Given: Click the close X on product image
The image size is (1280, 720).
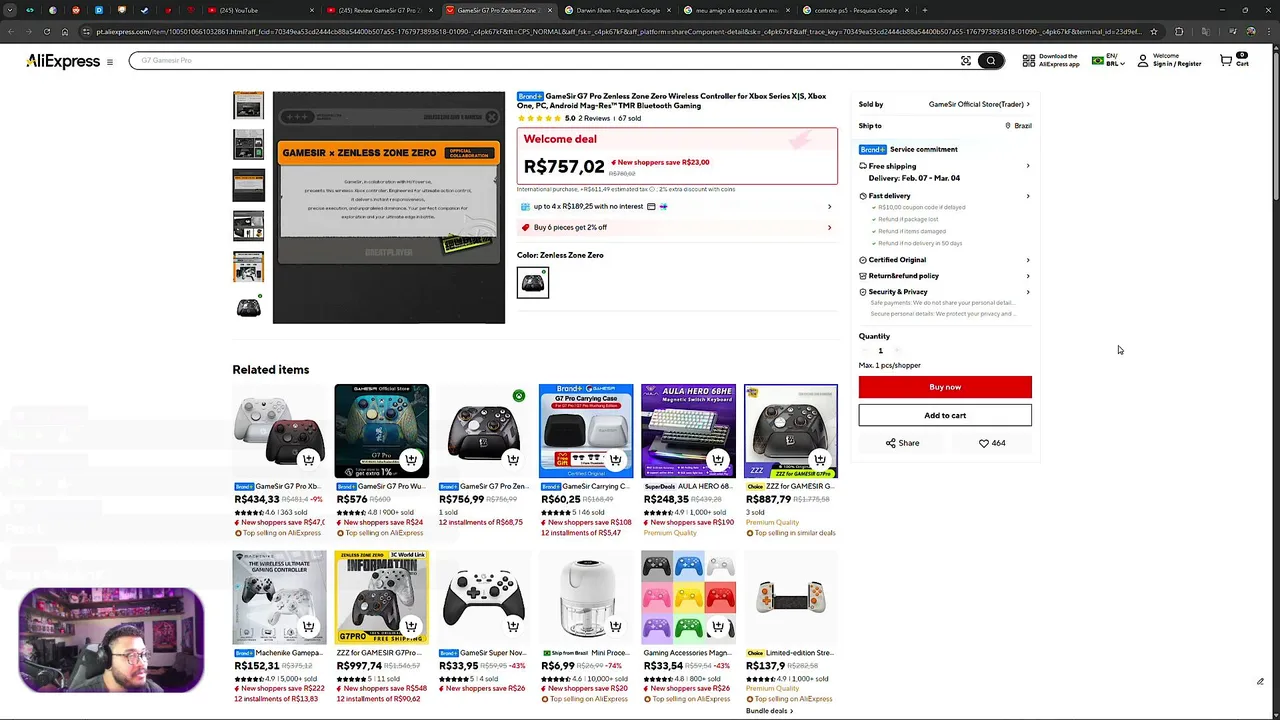Looking at the screenshot, I should coord(492,117).
